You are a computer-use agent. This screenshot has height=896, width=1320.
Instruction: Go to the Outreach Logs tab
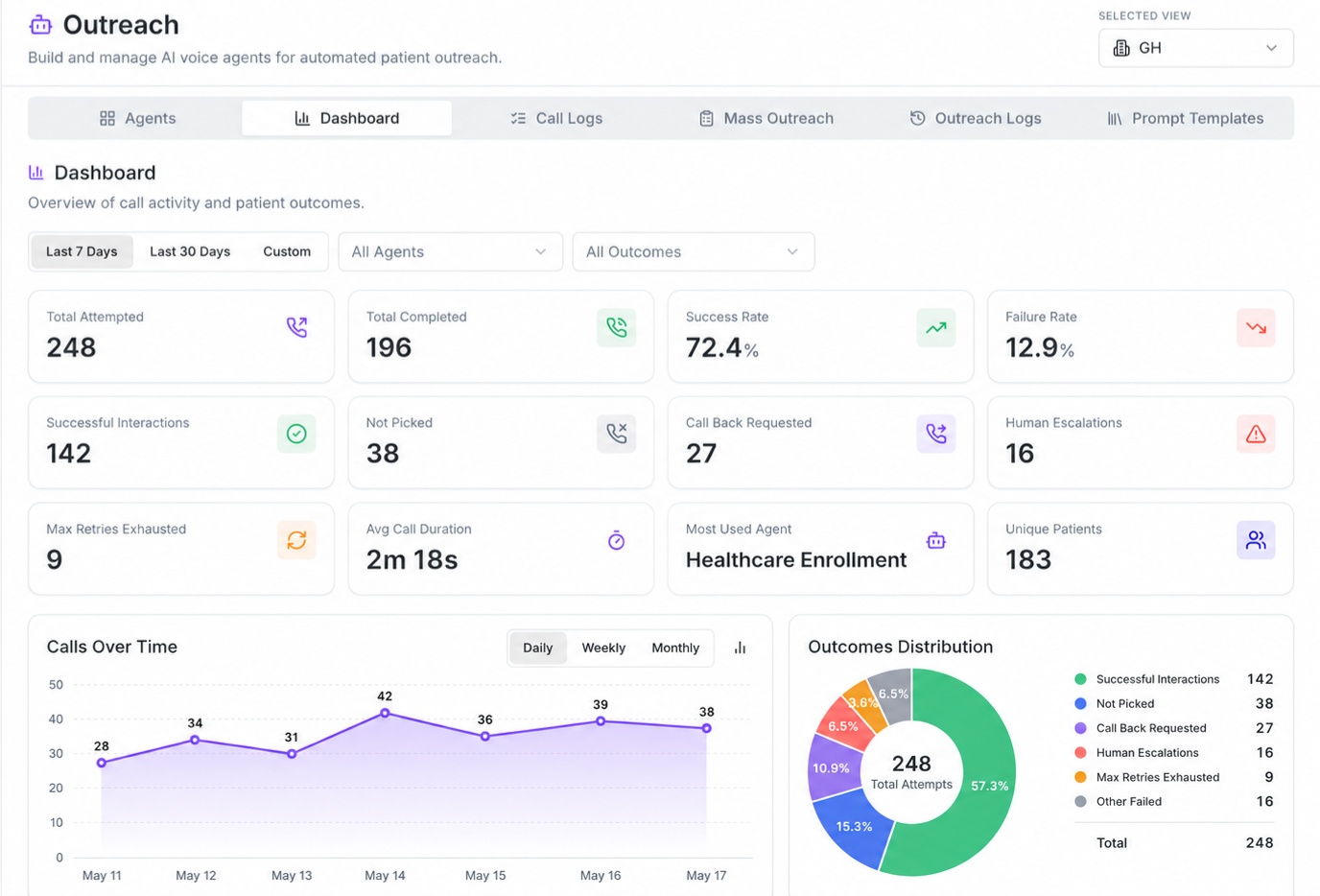coord(976,118)
